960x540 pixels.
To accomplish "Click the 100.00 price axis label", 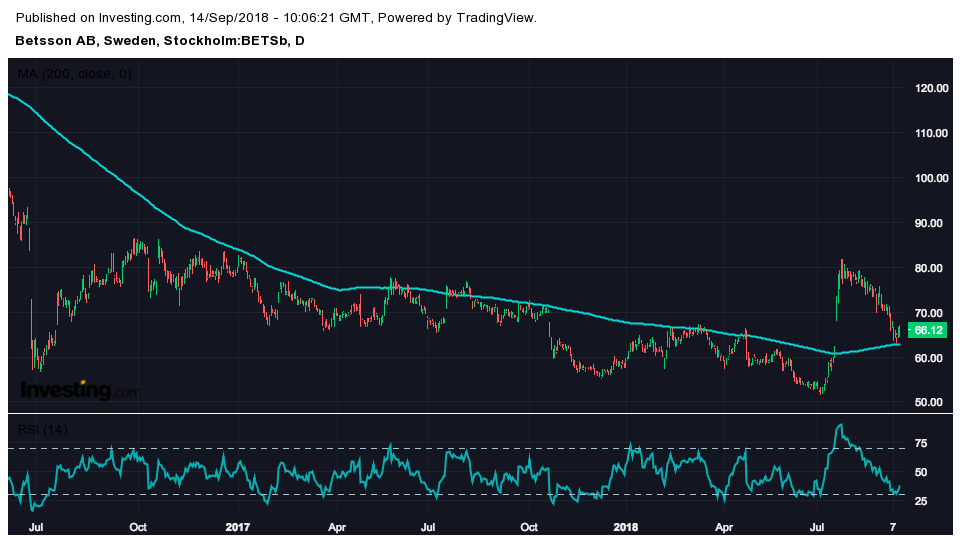I will pos(931,178).
